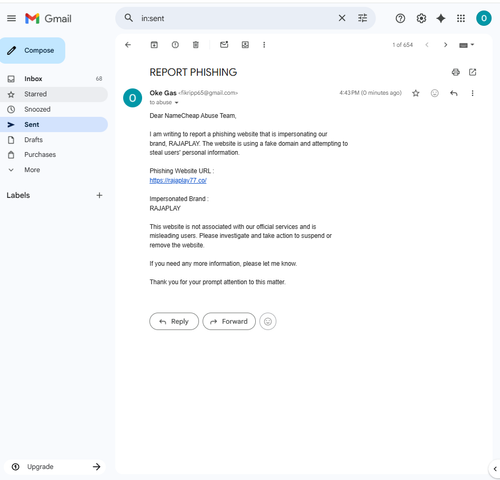Show details arrow next to 'to abuse'

coord(177,103)
